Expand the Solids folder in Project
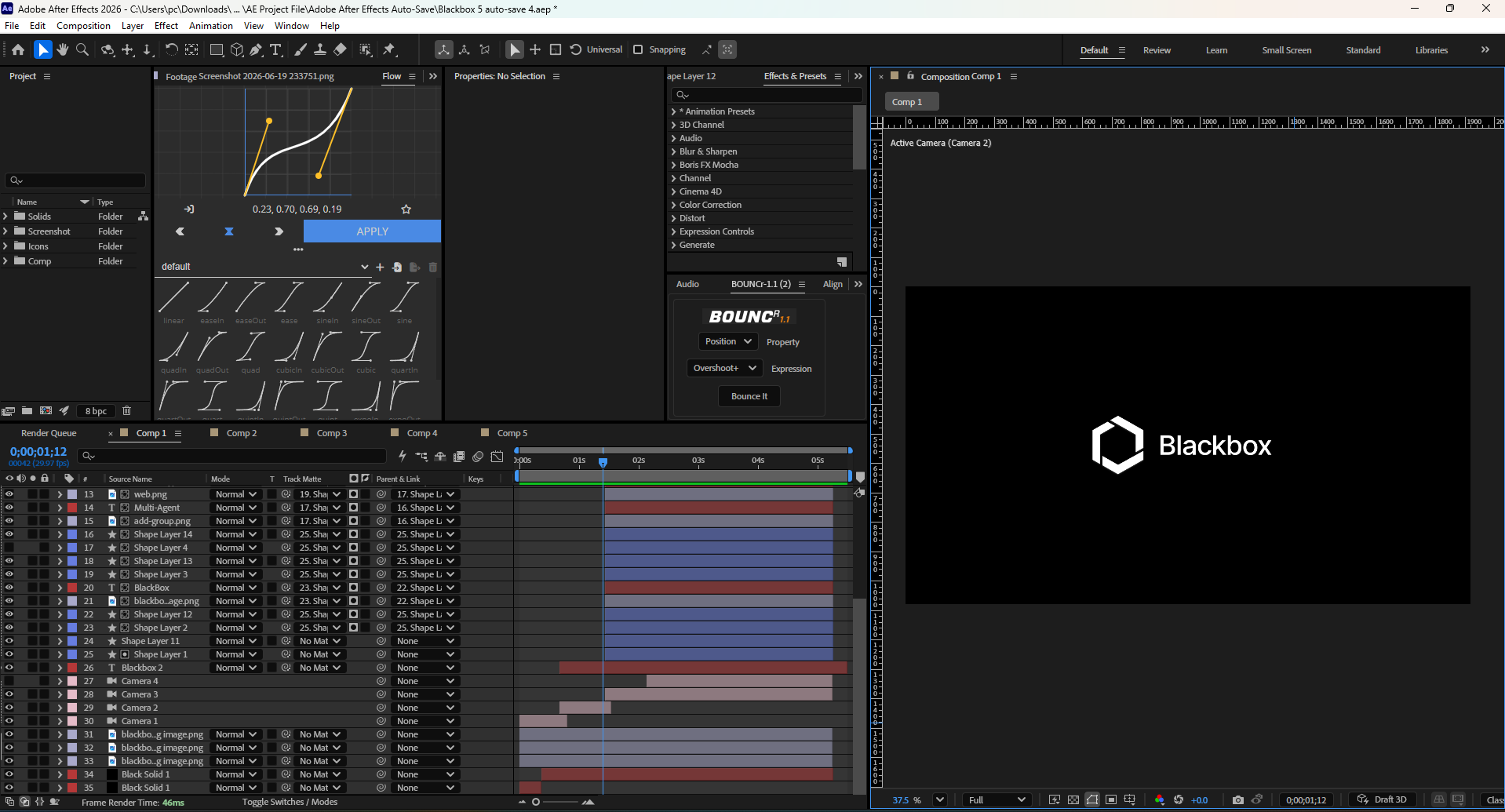The height and width of the screenshot is (812, 1505). 5,216
